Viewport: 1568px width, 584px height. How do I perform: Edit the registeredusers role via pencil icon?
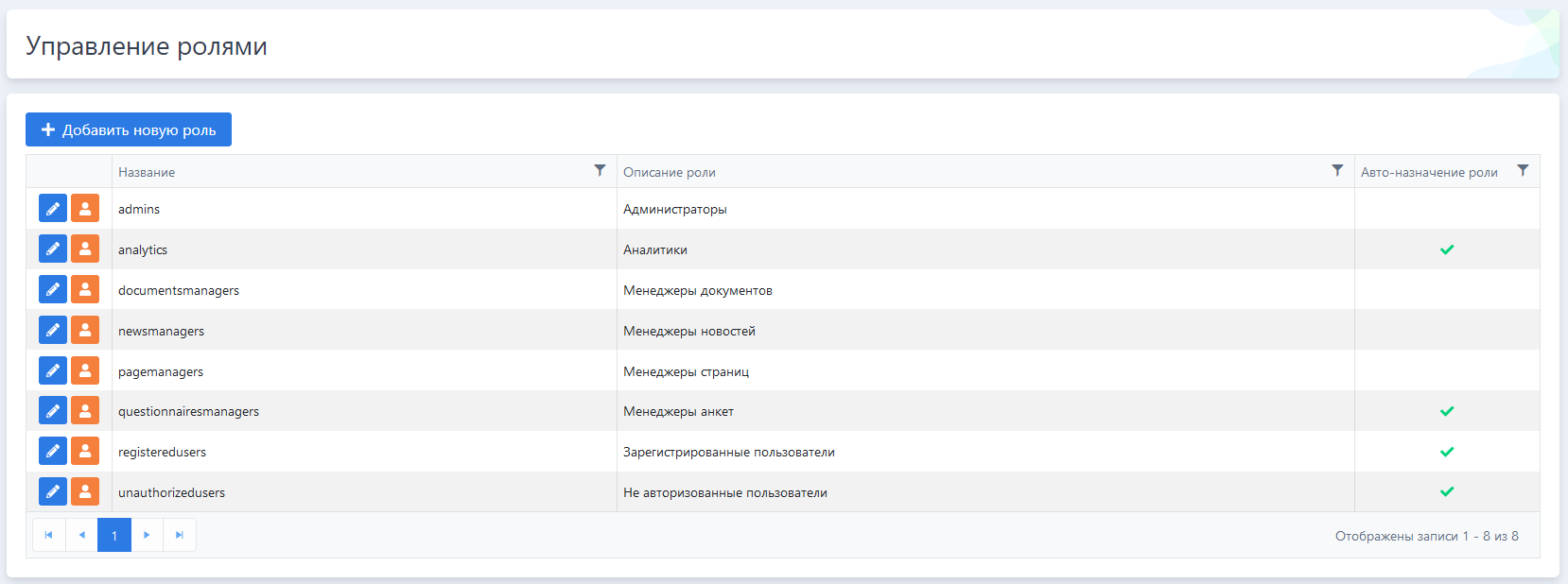[53, 452]
